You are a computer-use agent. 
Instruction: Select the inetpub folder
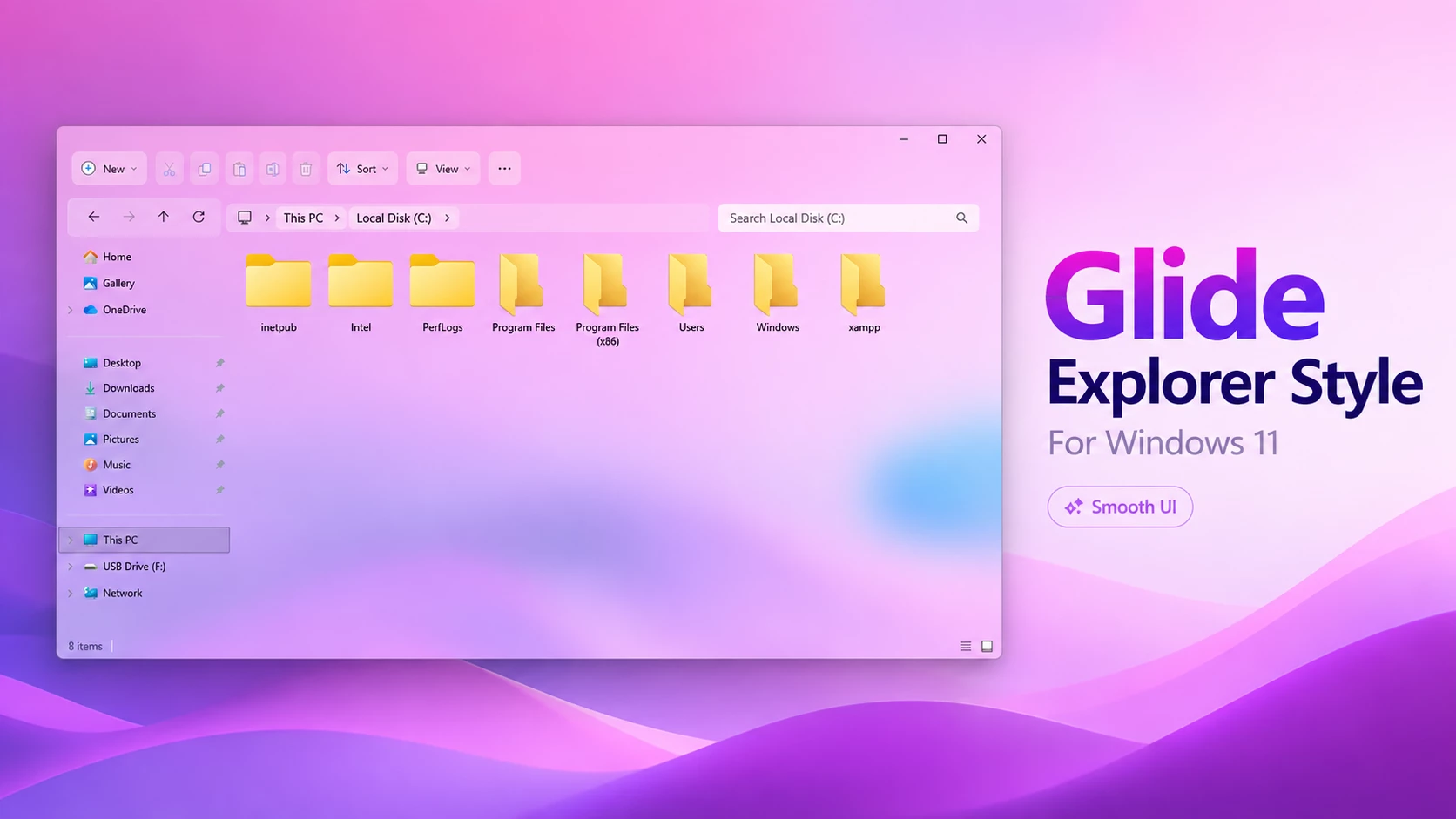(279, 292)
